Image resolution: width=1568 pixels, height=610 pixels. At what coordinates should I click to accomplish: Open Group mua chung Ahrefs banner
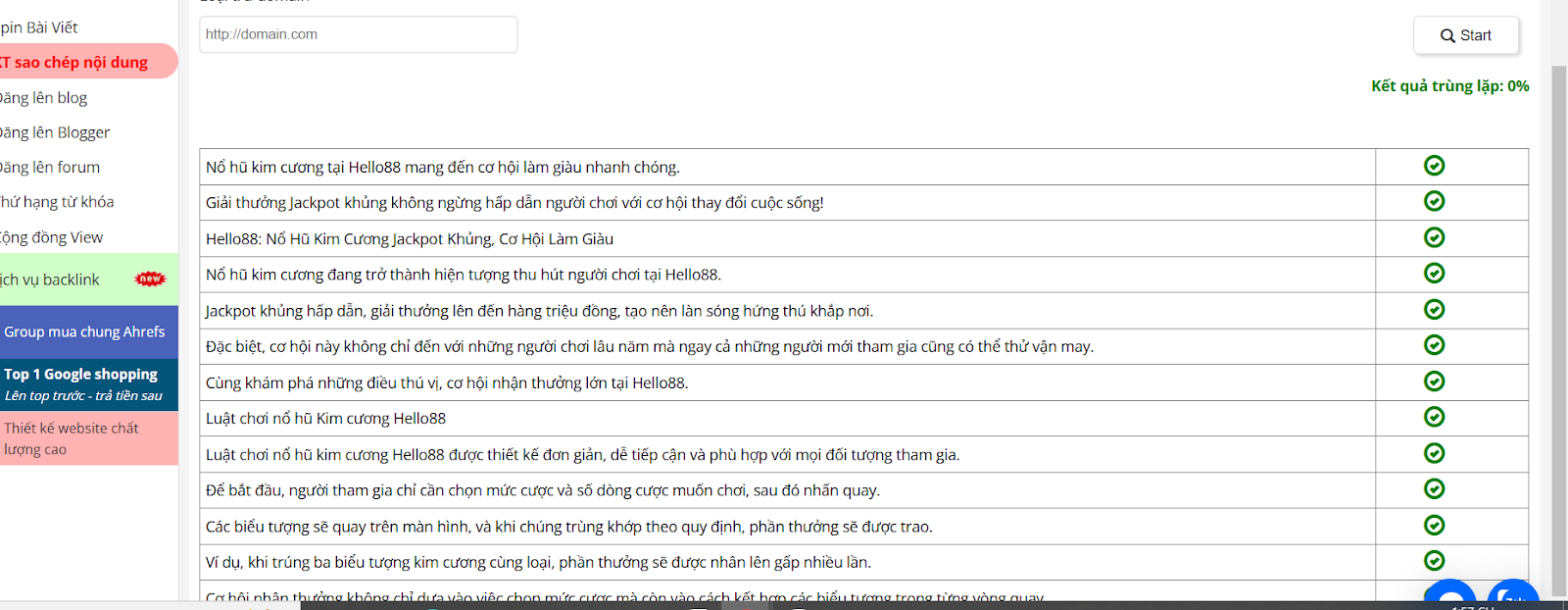[88, 331]
